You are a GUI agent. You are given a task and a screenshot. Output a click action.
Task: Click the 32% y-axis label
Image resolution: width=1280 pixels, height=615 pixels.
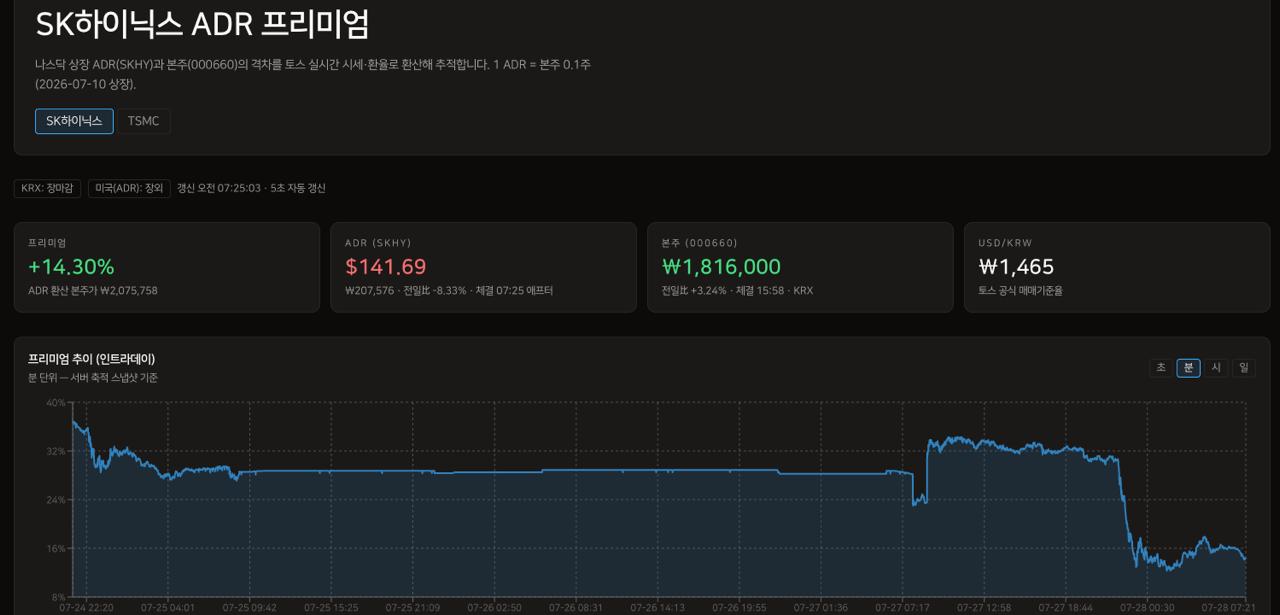click(55, 451)
